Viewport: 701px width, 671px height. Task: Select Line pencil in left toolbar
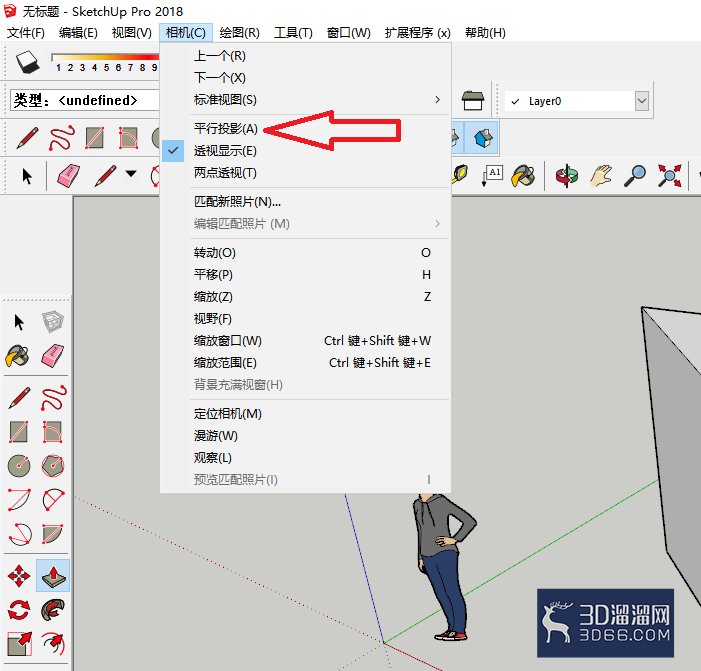[x=19, y=397]
